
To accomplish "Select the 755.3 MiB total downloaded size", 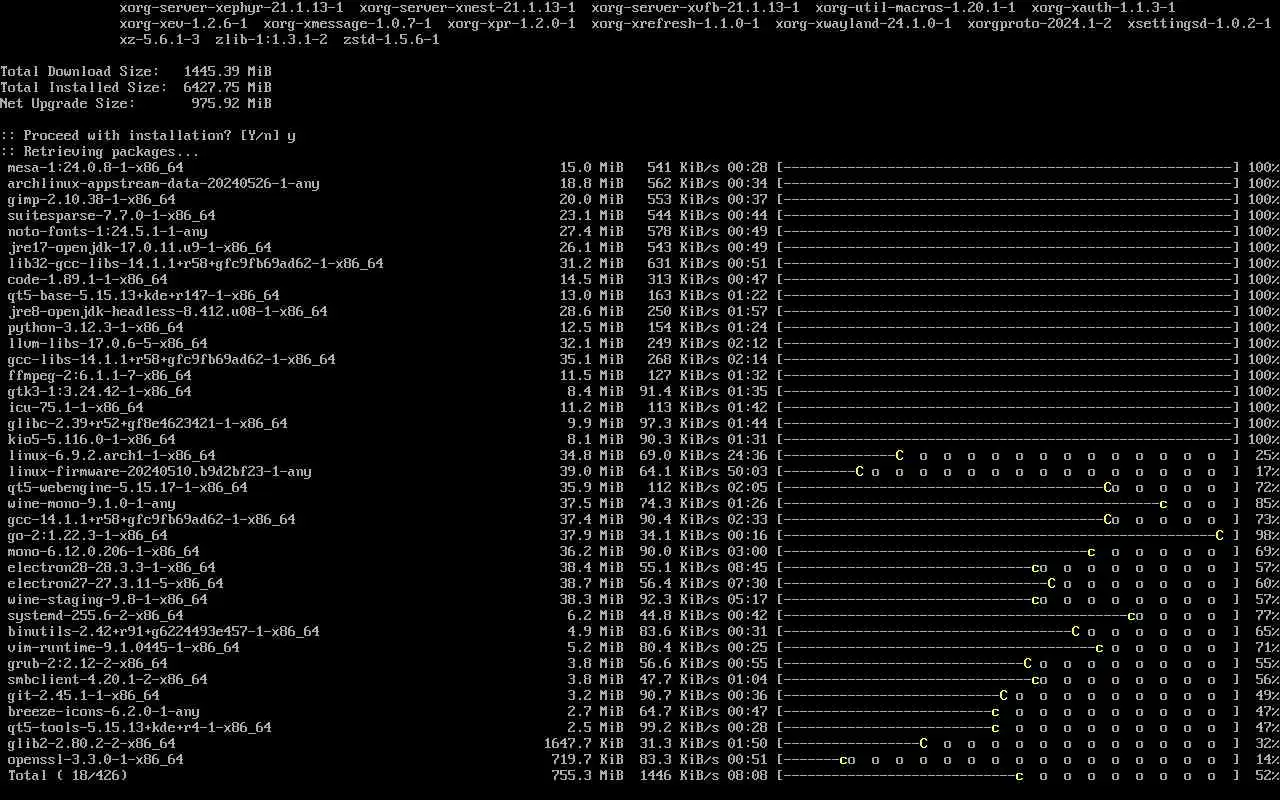I will [587, 776].
